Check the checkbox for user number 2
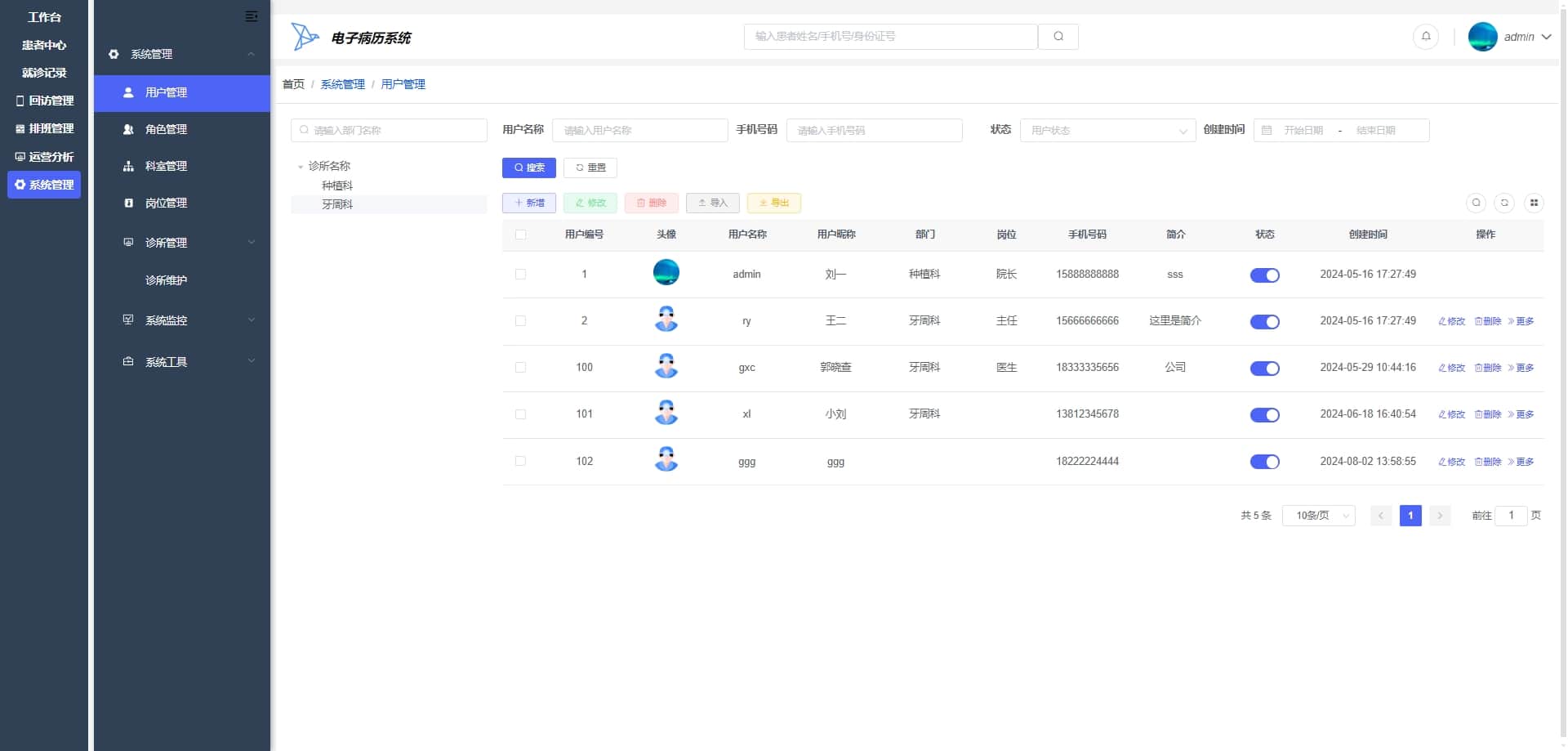1568x751 pixels. (520, 321)
